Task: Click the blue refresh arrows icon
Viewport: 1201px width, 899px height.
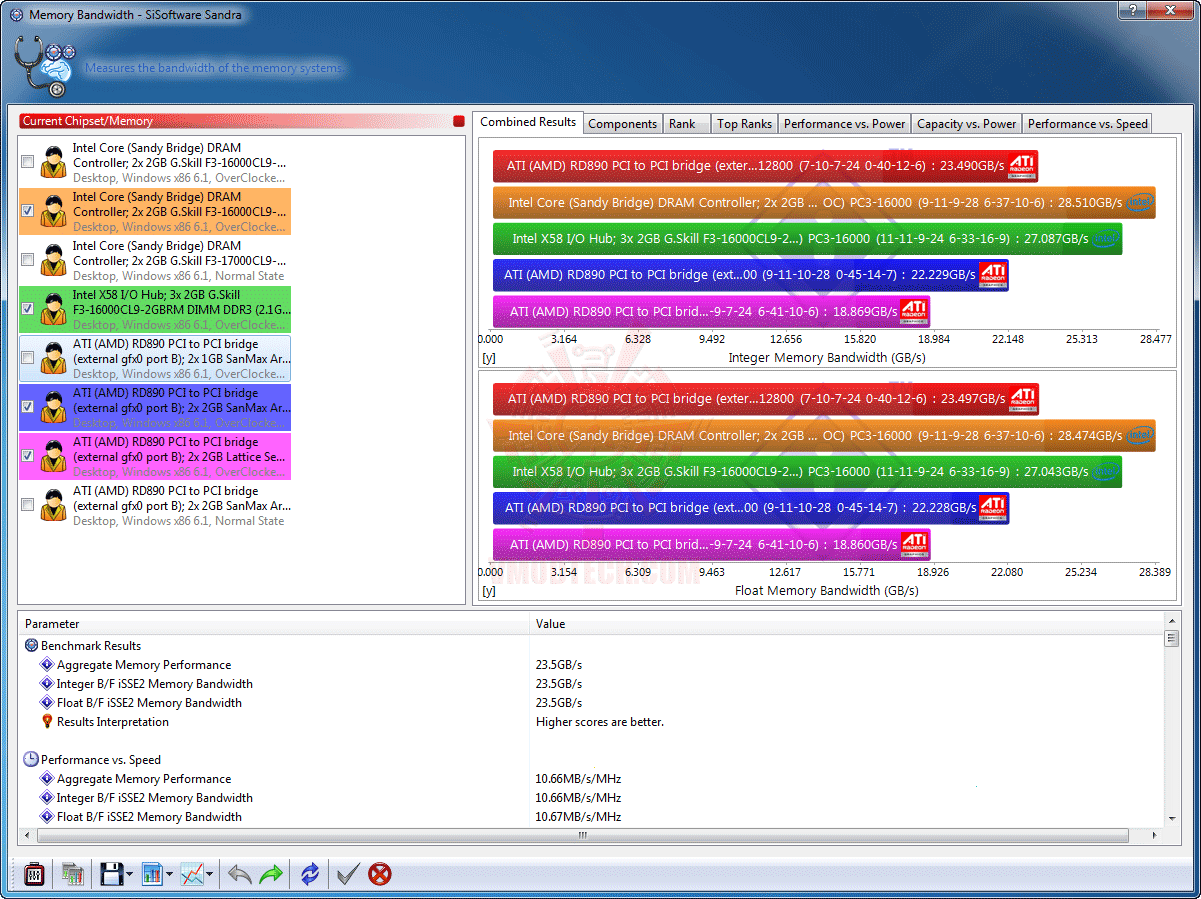Action: pos(310,874)
